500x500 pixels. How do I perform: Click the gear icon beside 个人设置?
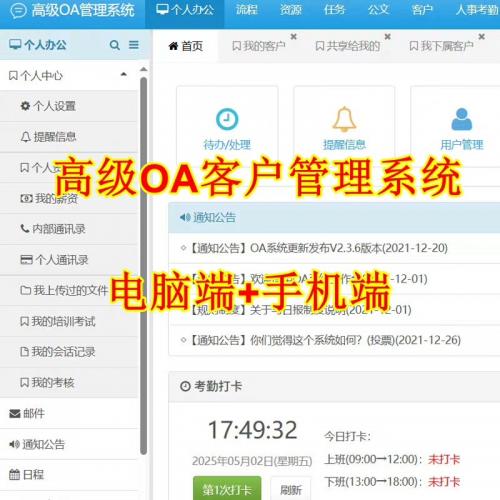tap(25, 106)
